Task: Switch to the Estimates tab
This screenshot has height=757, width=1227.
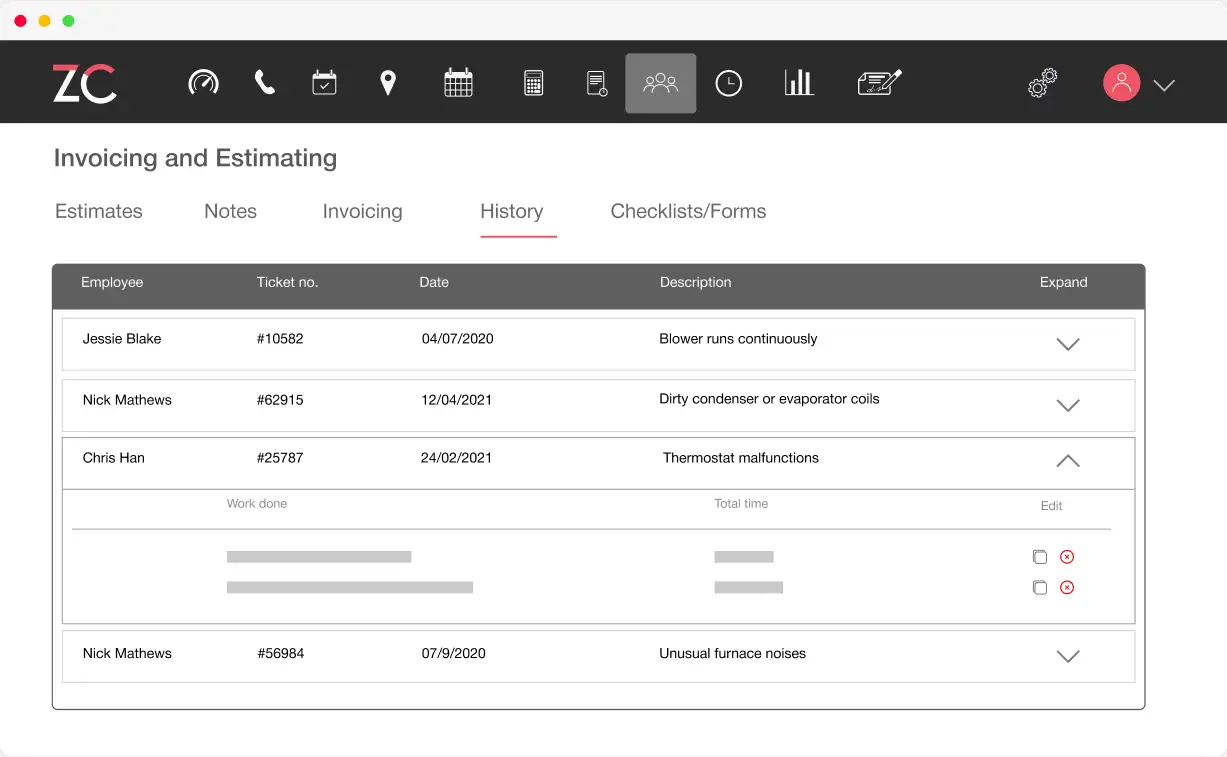Action: click(99, 211)
